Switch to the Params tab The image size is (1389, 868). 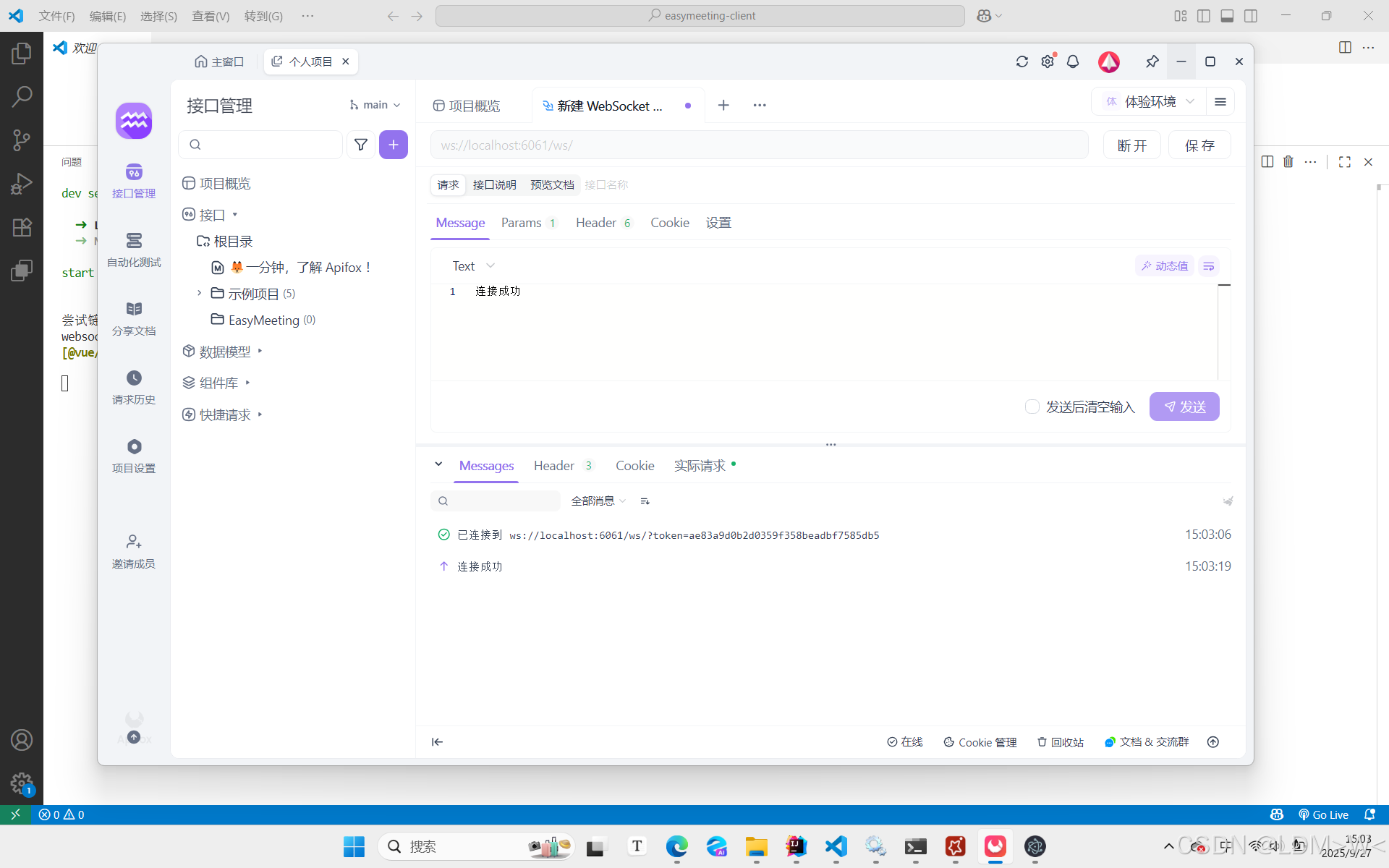pos(529,223)
